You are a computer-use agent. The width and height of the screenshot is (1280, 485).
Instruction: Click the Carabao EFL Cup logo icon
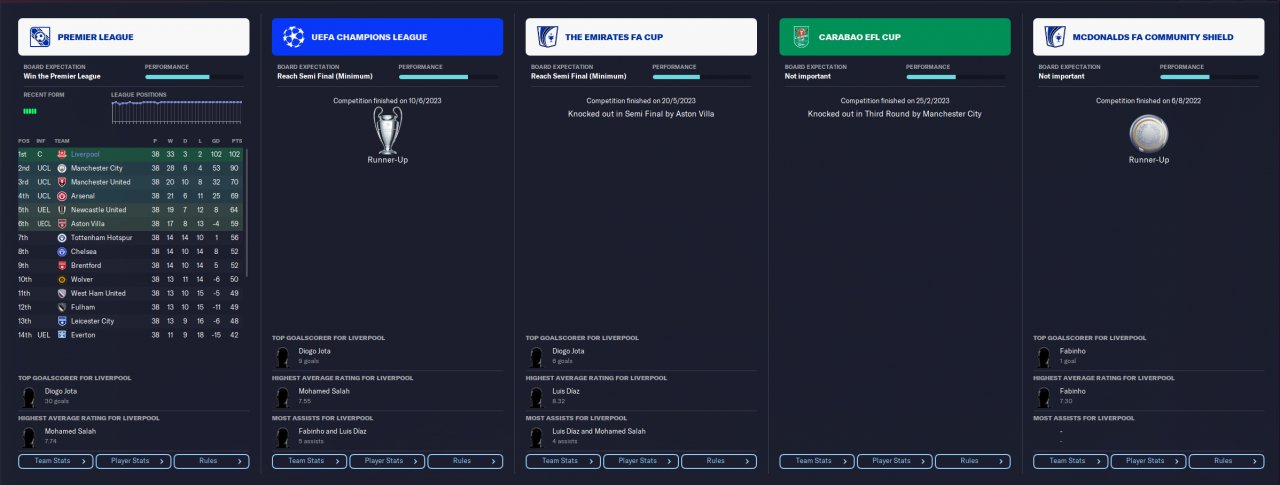[802, 37]
